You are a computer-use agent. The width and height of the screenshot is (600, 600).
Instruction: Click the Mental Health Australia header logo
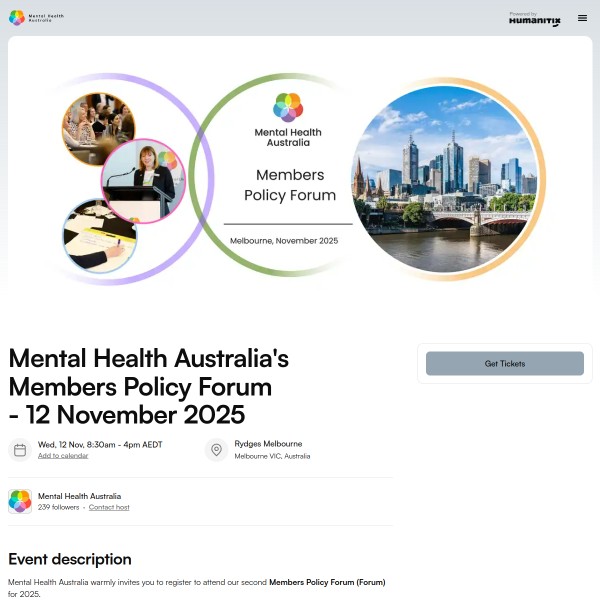pyautogui.click(x=36, y=18)
